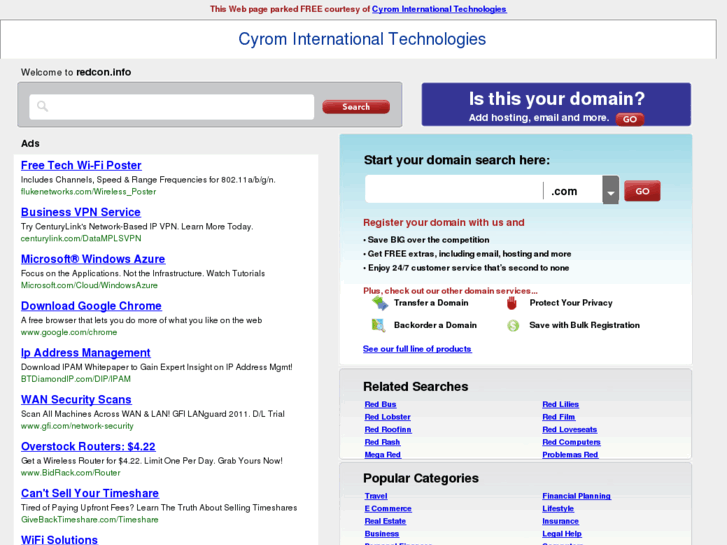
Task: Open Financial Planning category
Action: pos(577,496)
